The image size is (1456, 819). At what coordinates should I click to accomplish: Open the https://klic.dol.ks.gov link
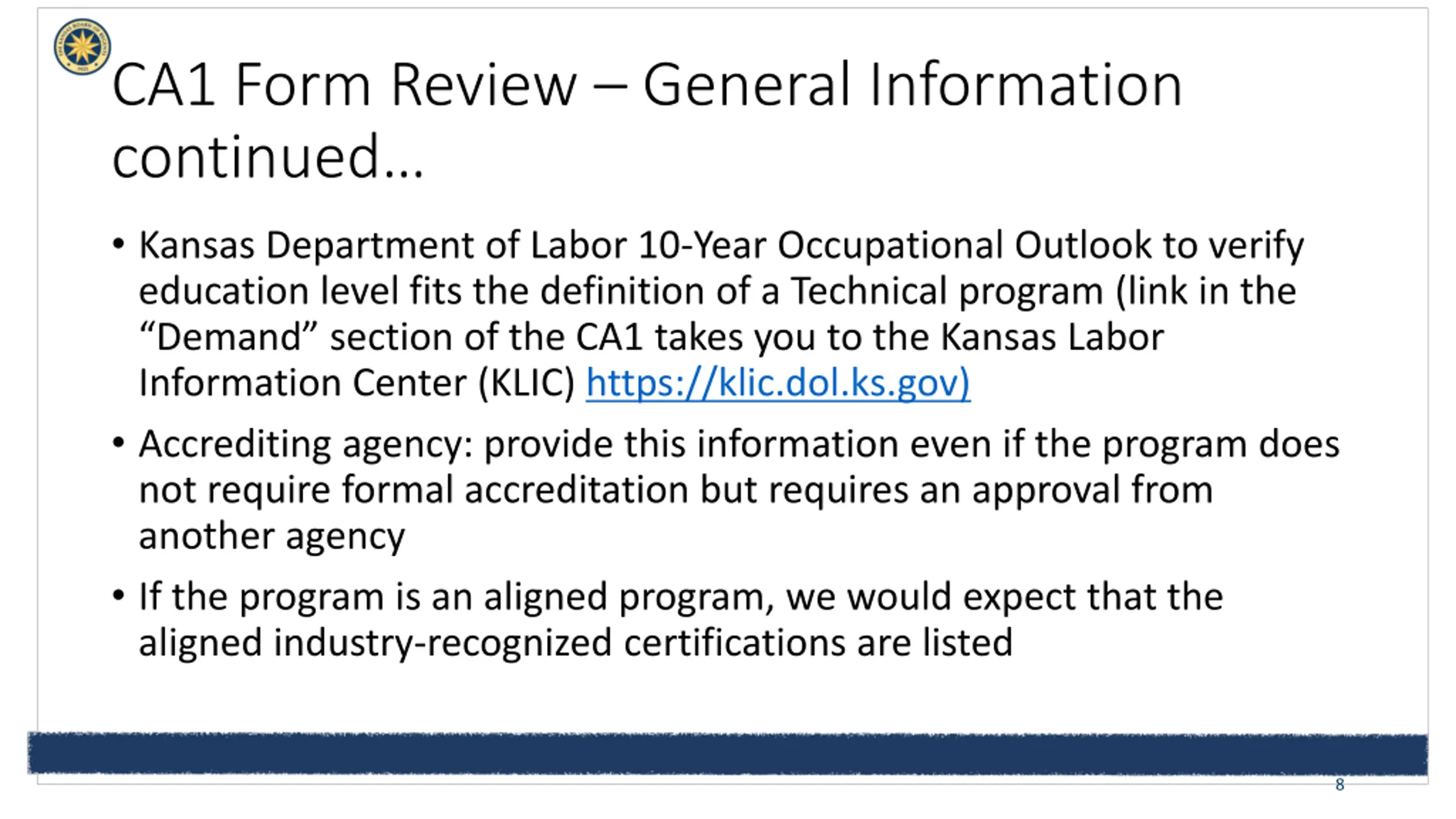pos(777,383)
